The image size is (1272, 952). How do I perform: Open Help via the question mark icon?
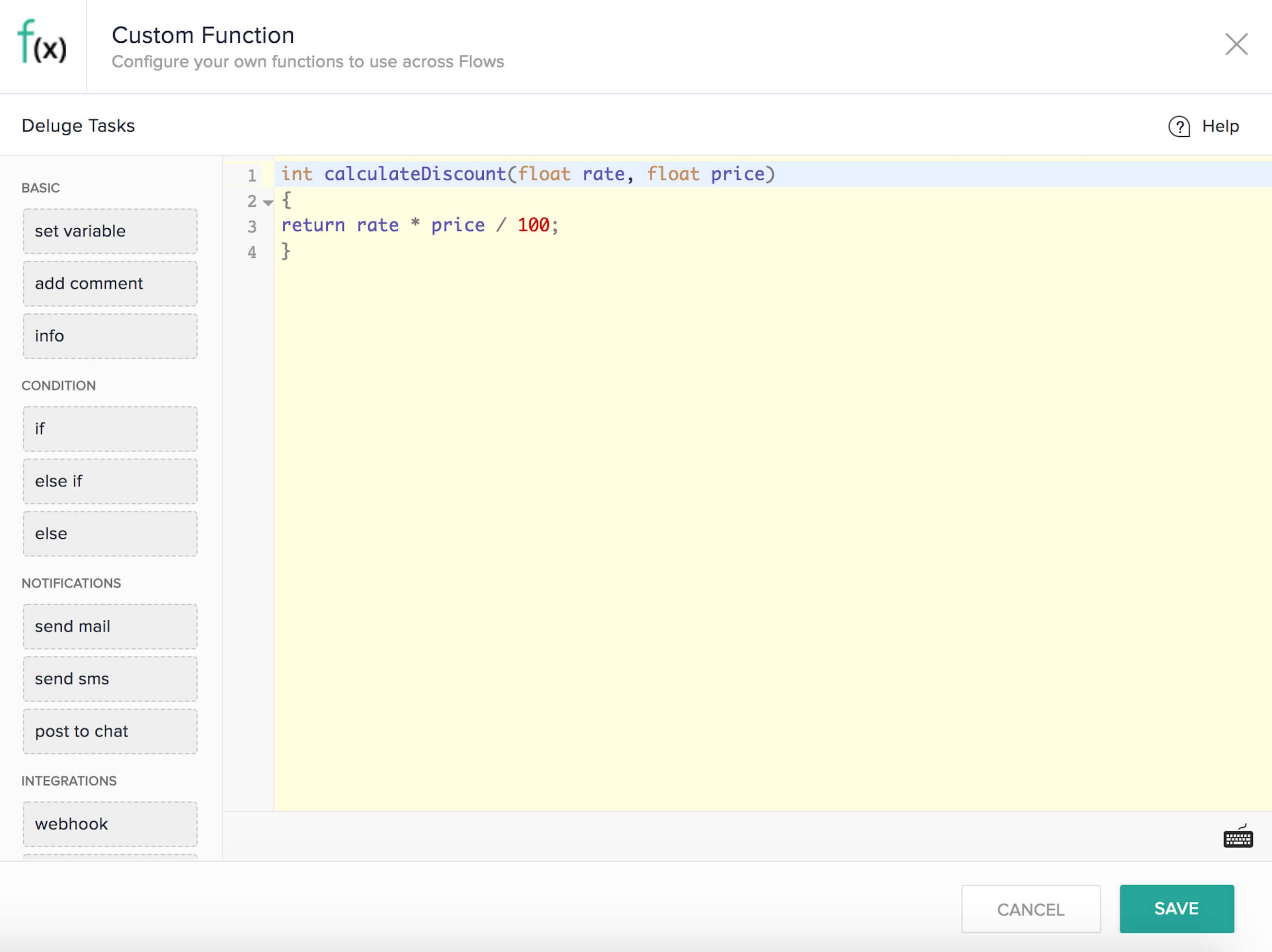(x=1178, y=127)
